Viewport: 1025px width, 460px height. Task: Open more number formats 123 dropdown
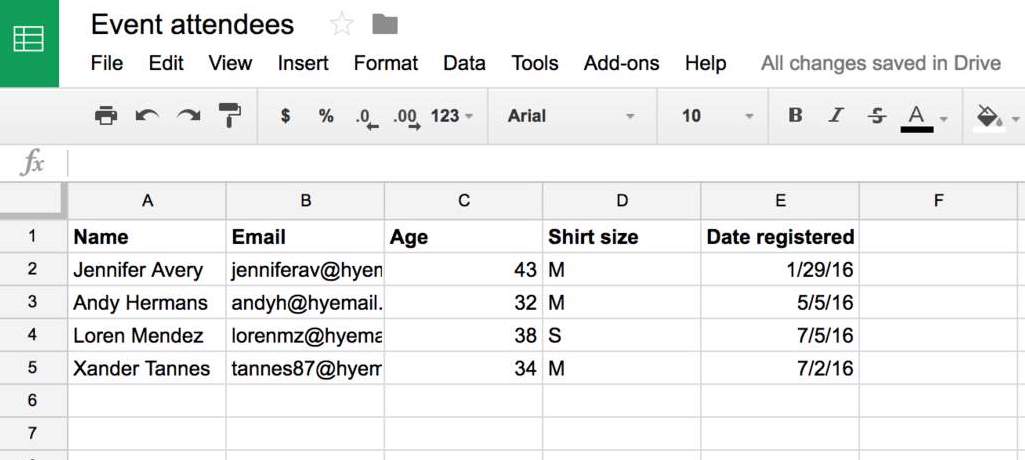click(x=452, y=116)
